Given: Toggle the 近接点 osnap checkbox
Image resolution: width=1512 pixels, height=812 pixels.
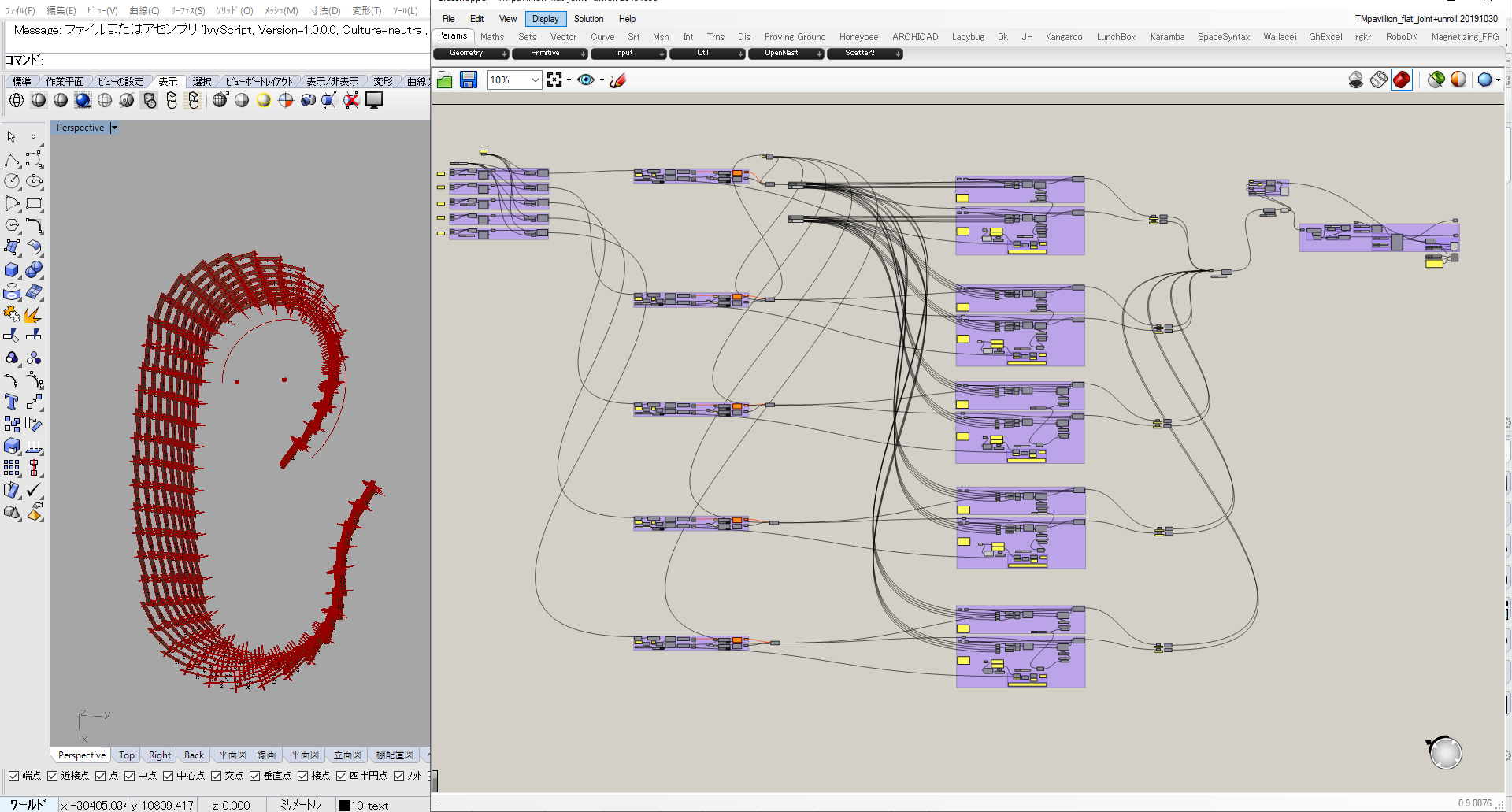Looking at the screenshot, I should [52, 776].
